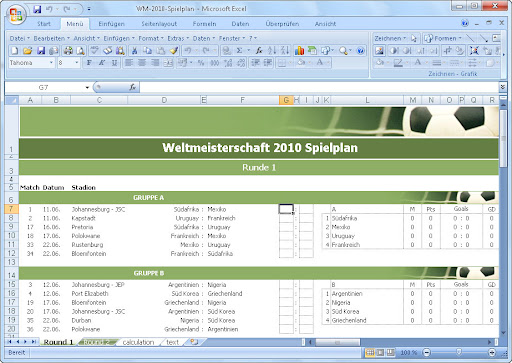This screenshot has height=363, width=512.
Task: Open the font color A picker
Action: point(322,63)
